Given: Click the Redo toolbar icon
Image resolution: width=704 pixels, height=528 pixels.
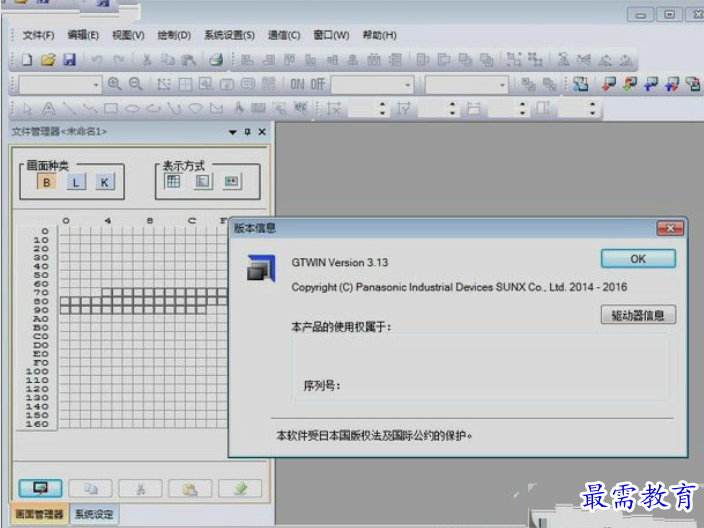Looking at the screenshot, I should (119, 60).
